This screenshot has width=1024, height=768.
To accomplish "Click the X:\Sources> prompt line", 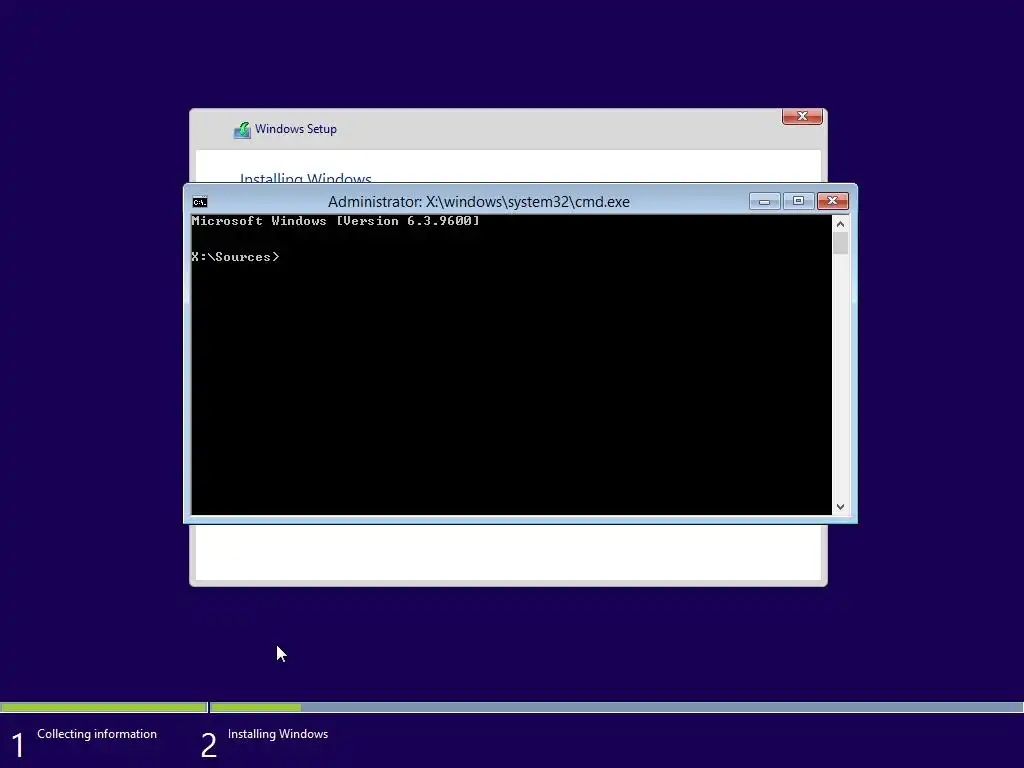I will click(x=235, y=257).
